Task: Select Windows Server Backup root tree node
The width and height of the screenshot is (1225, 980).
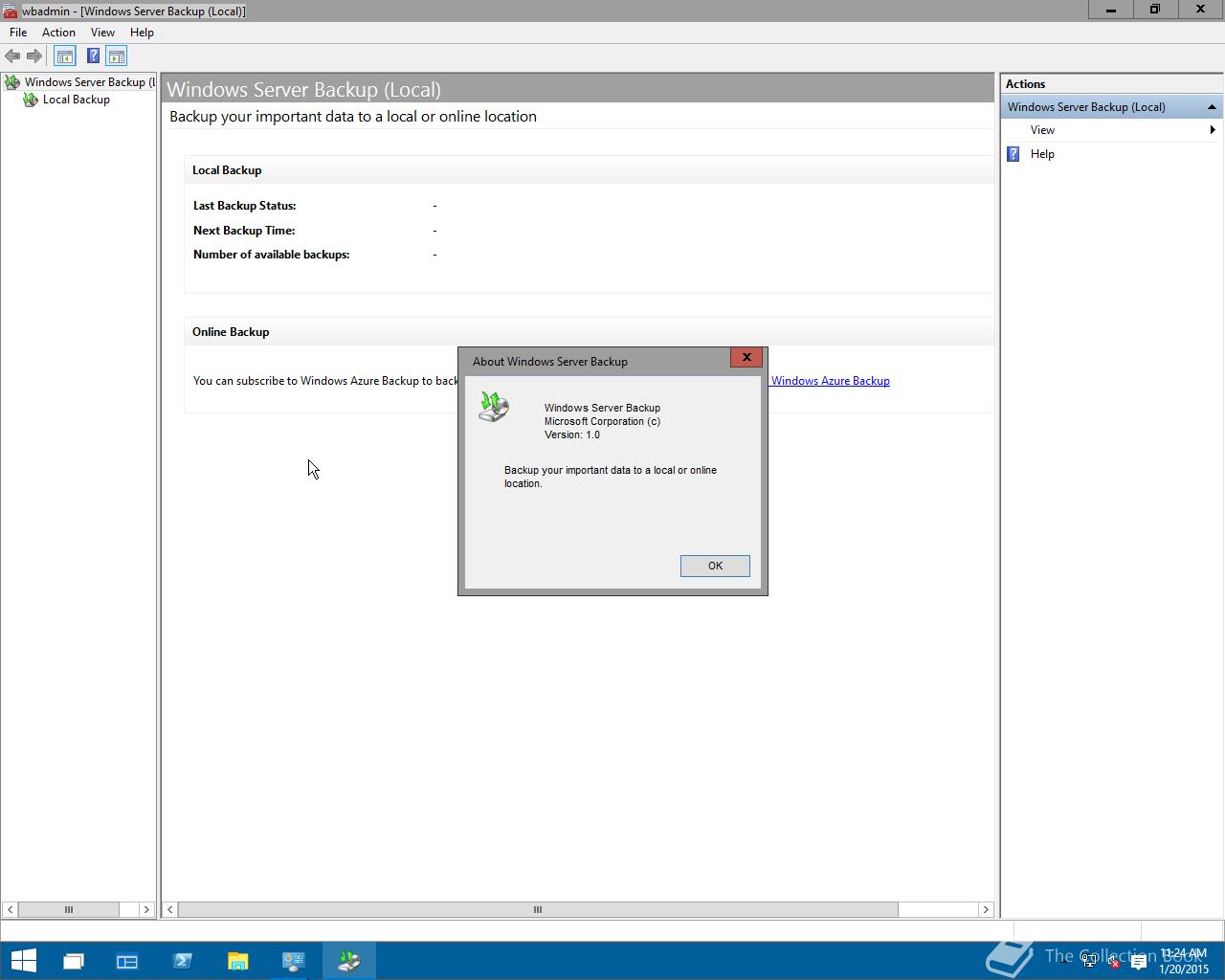Action: (x=81, y=82)
